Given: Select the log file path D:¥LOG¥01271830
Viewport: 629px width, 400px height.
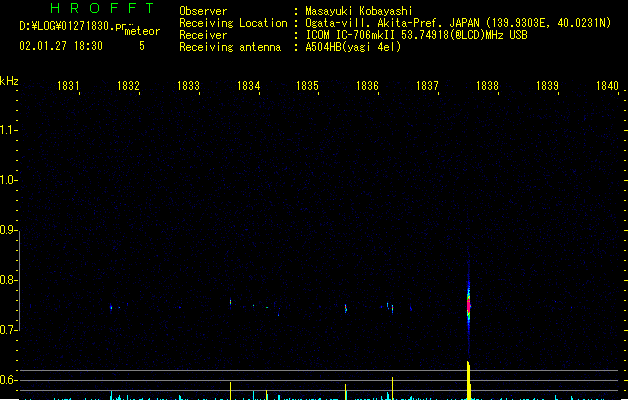Looking at the screenshot, I should [67, 26].
